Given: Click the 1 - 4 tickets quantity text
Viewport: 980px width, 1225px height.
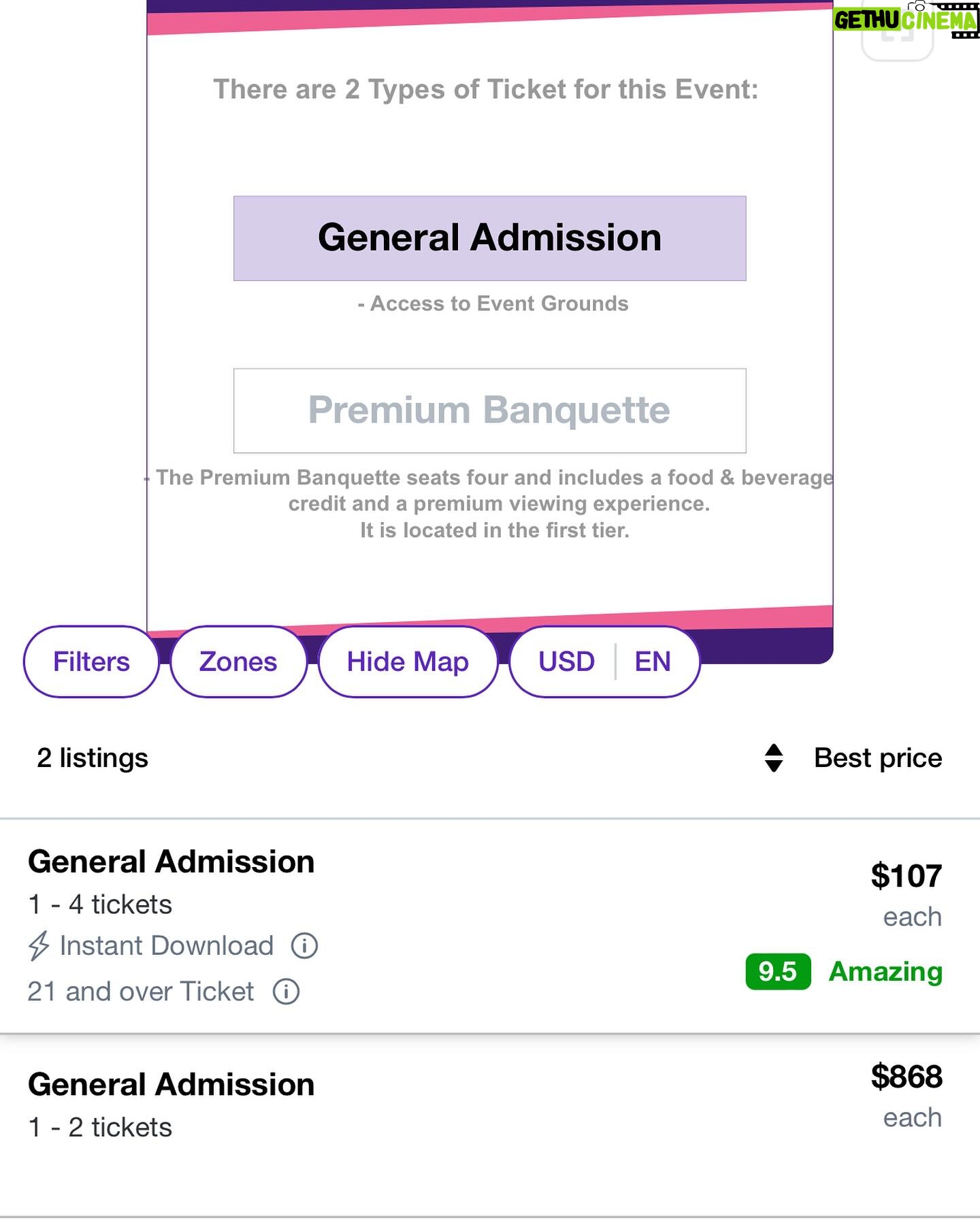Looking at the screenshot, I should point(100,904).
